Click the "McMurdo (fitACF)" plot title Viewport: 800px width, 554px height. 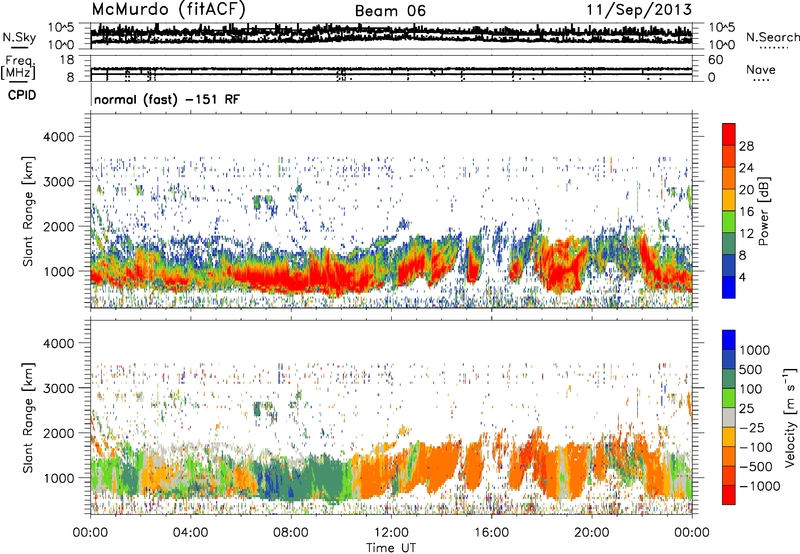(x=168, y=10)
